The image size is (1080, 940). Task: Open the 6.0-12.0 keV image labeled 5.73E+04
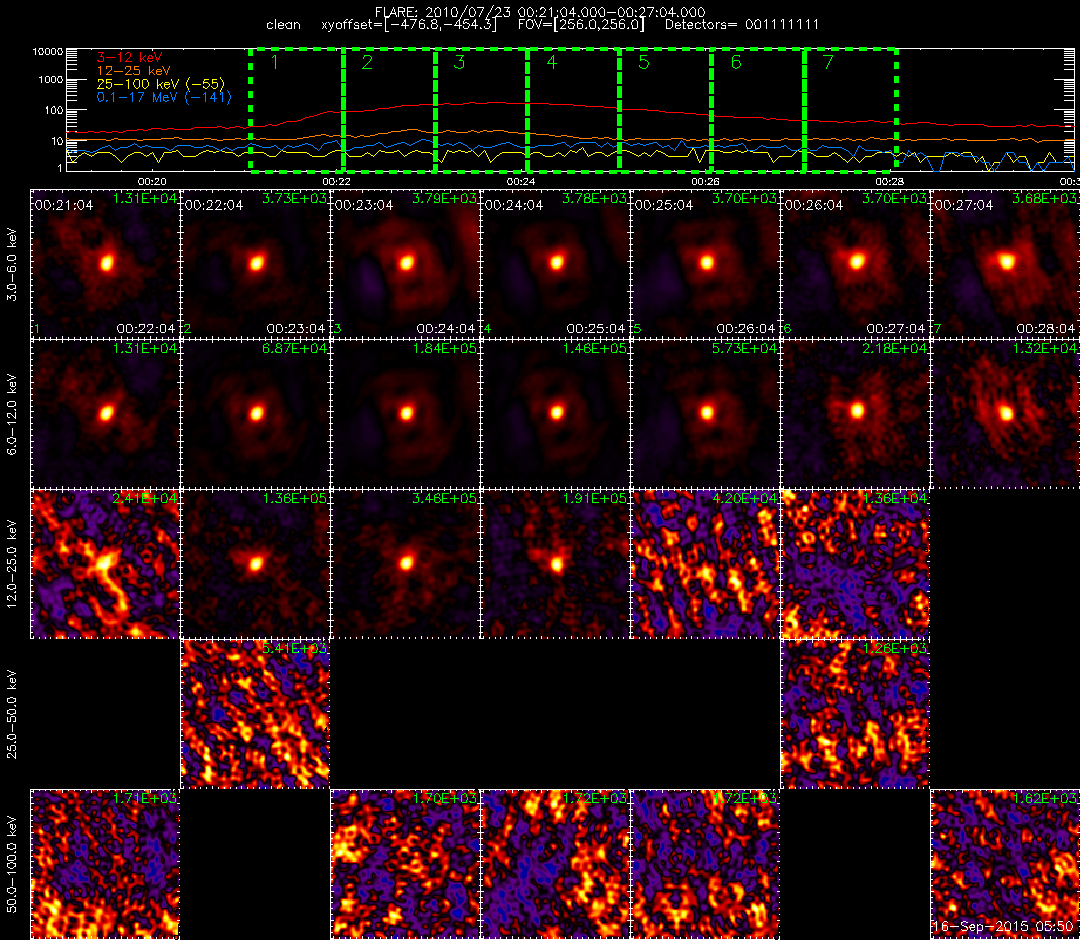(x=705, y=414)
